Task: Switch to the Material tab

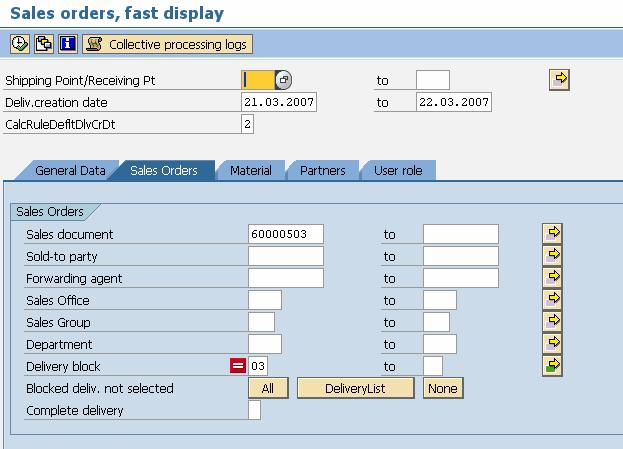Action: (250, 170)
